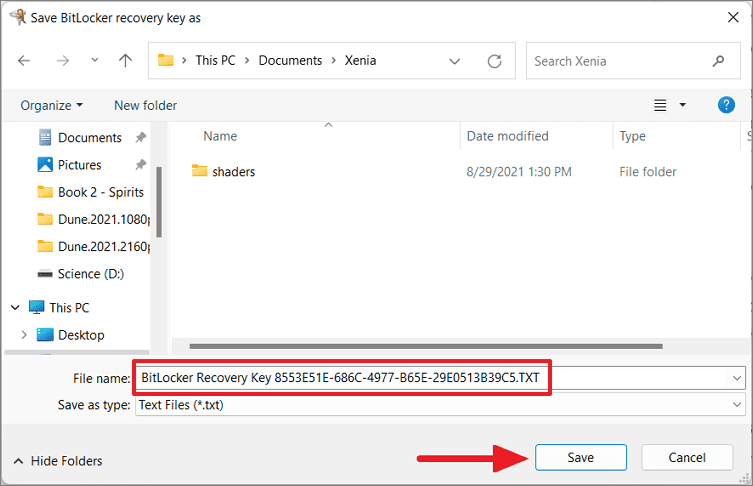Image resolution: width=753 pixels, height=486 pixels.
Task: Open Documents in Quick access sidebar
Action: click(x=89, y=138)
